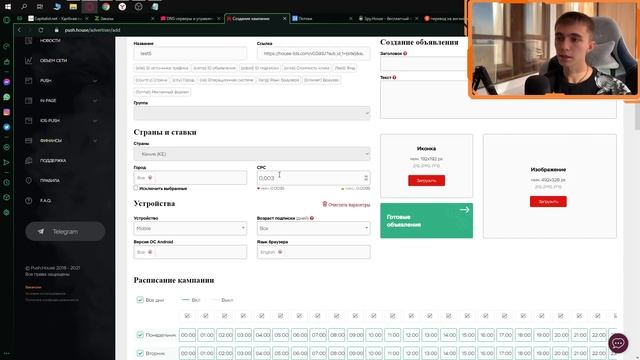Toggle the Вторник row checkbox
Screen dimensions: 640x360
click(140, 353)
